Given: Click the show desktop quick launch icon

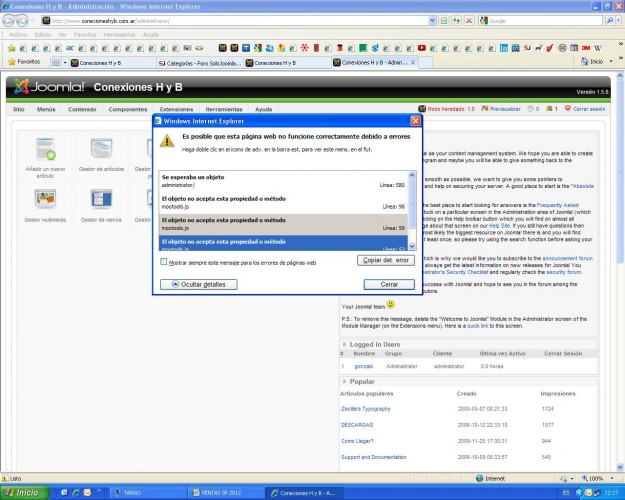Looking at the screenshot, I should click(64, 493).
